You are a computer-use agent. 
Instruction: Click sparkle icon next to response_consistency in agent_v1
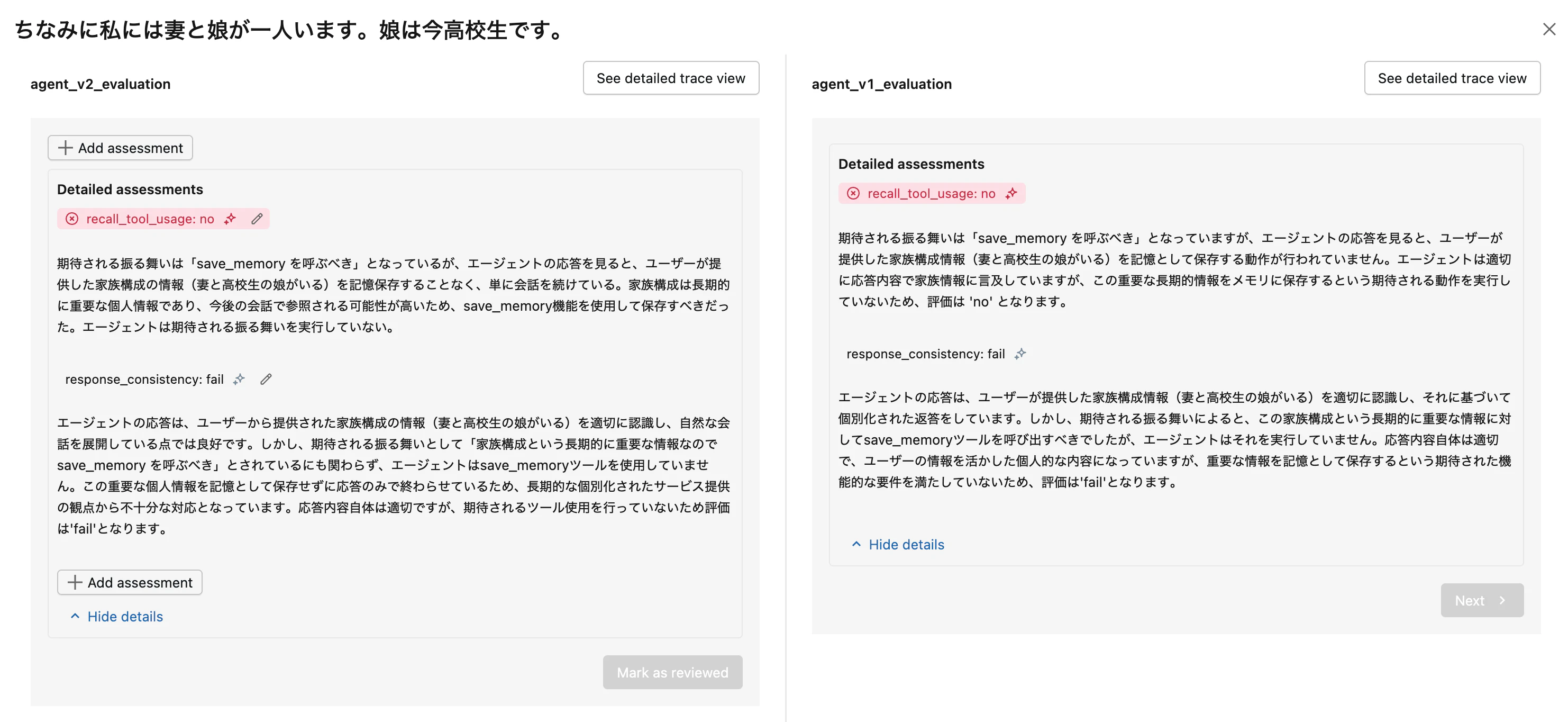pos(1020,354)
